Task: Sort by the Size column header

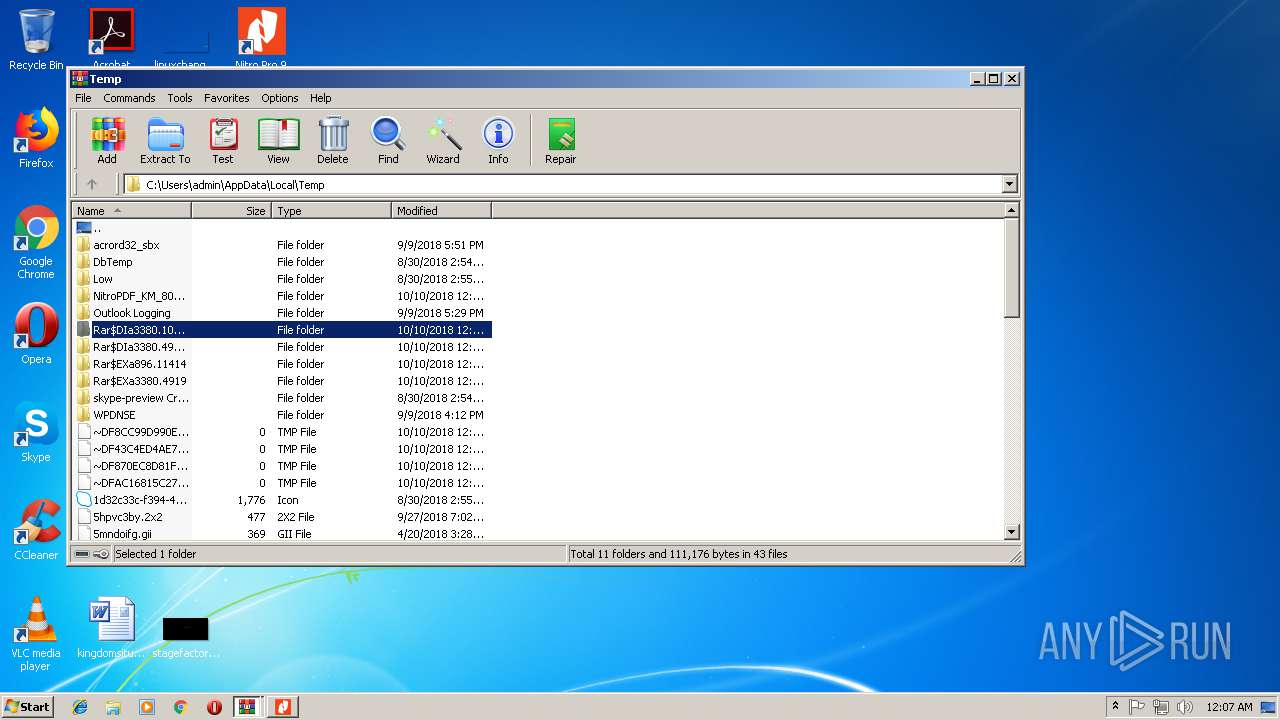Action: (231, 211)
